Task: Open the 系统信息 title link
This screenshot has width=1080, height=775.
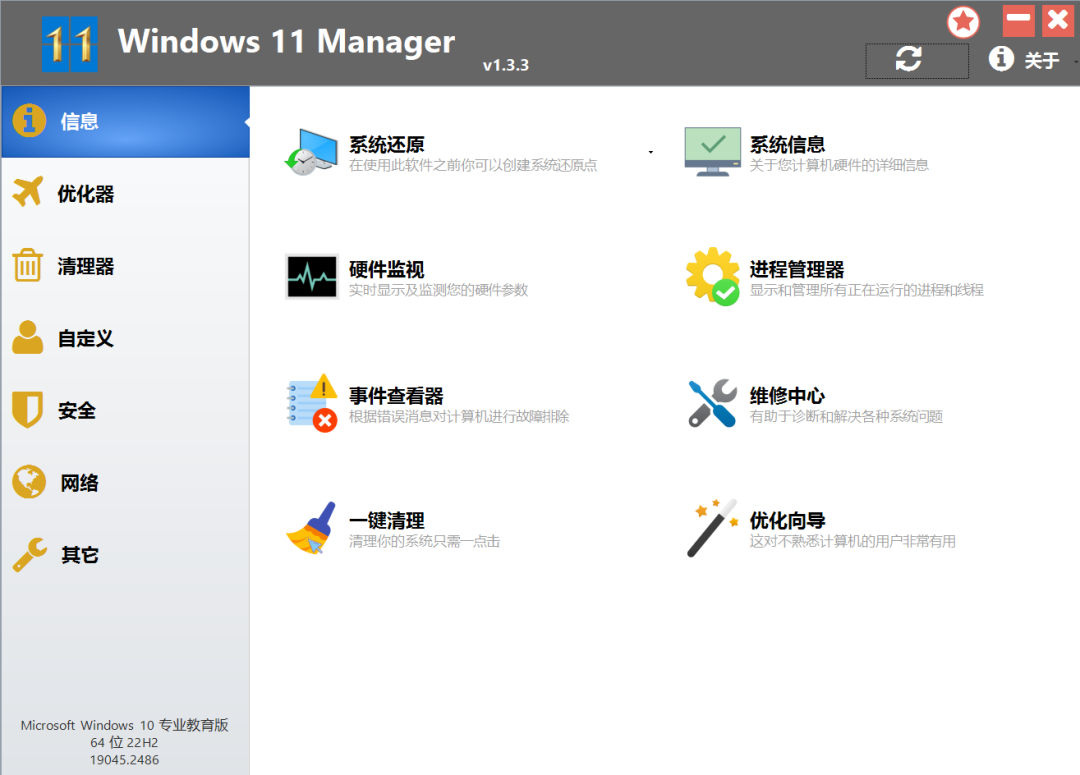Action: point(787,144)
